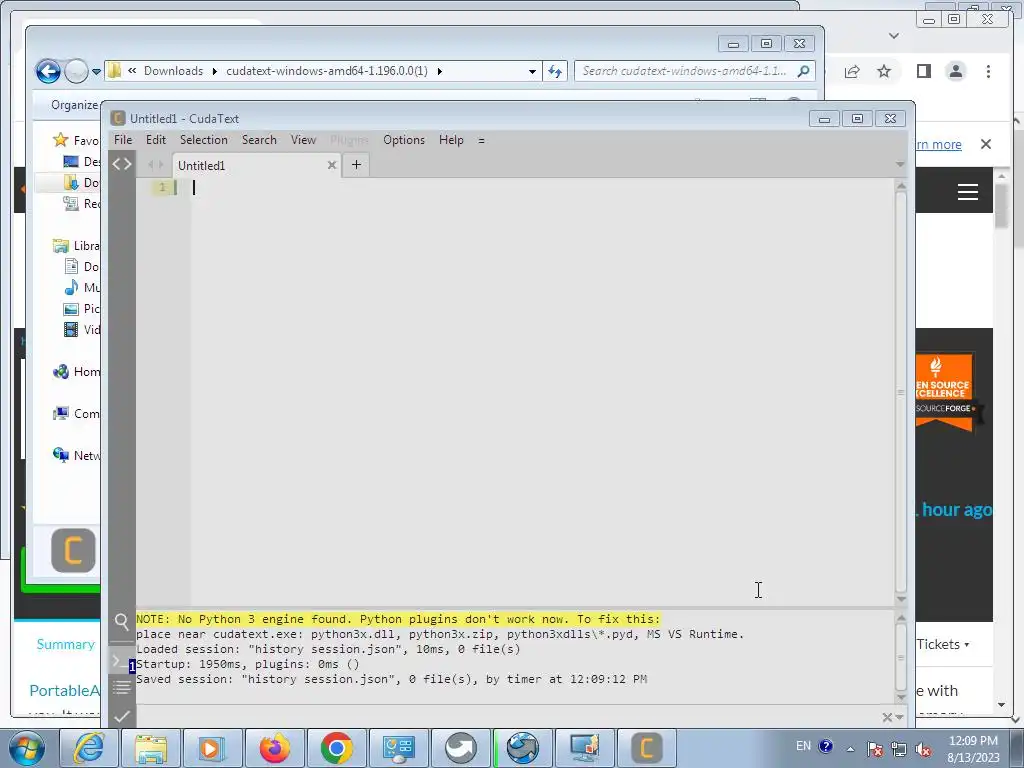Click the '=' menu item
This screenshot has height=768, width=1024.
[481, 140]
